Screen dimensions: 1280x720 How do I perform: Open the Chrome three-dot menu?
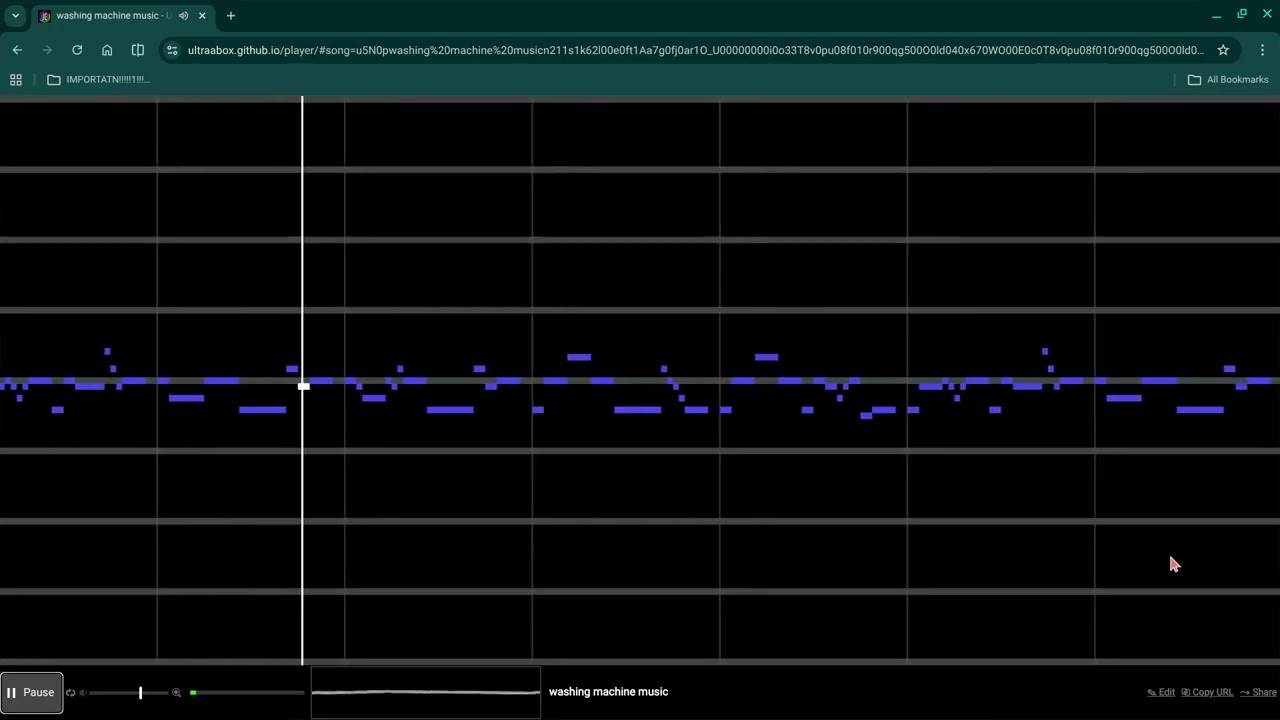pos(1262,50)
